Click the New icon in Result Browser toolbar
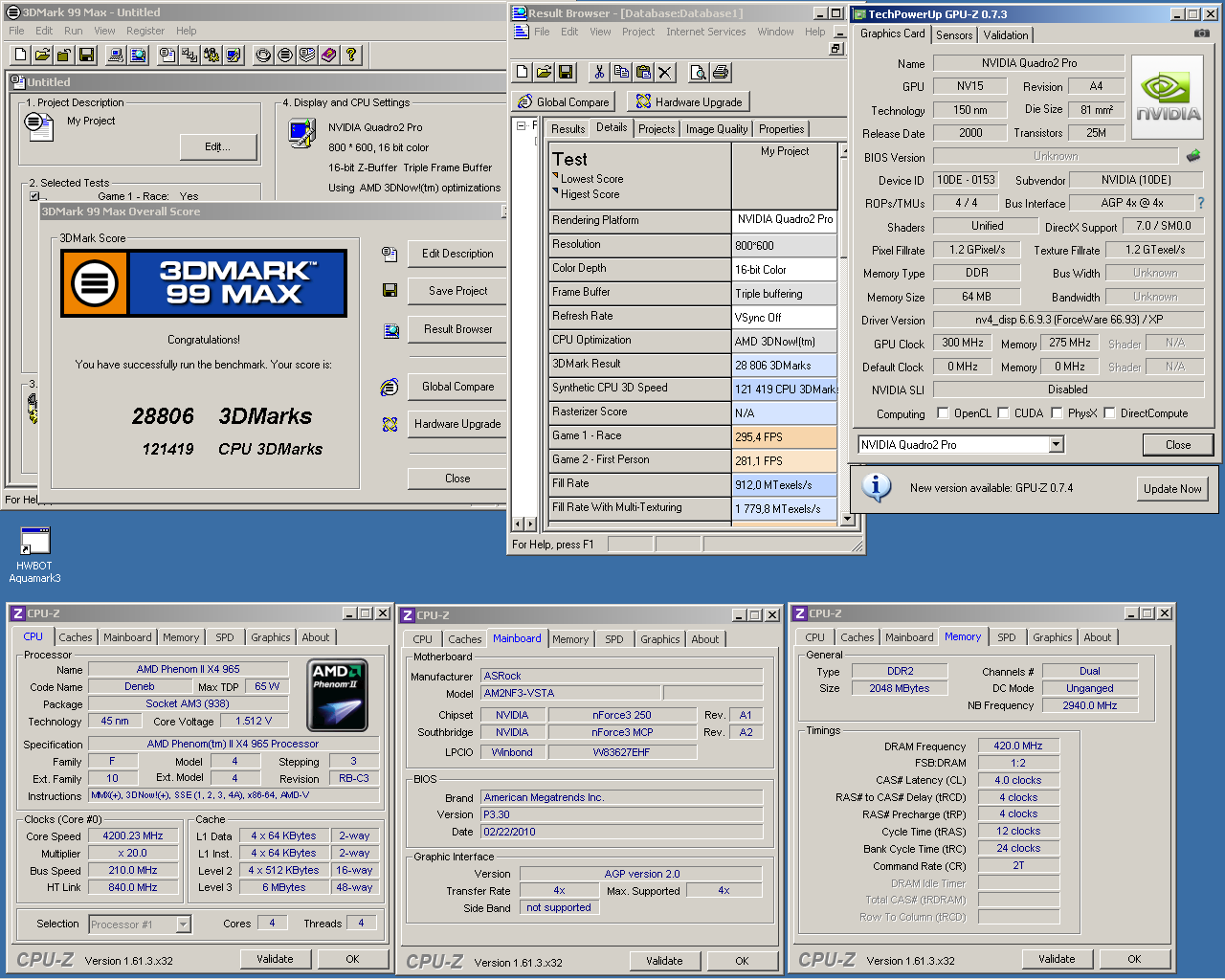The width and height of the screenshot is (1225, 980). [x=523, y=72]
